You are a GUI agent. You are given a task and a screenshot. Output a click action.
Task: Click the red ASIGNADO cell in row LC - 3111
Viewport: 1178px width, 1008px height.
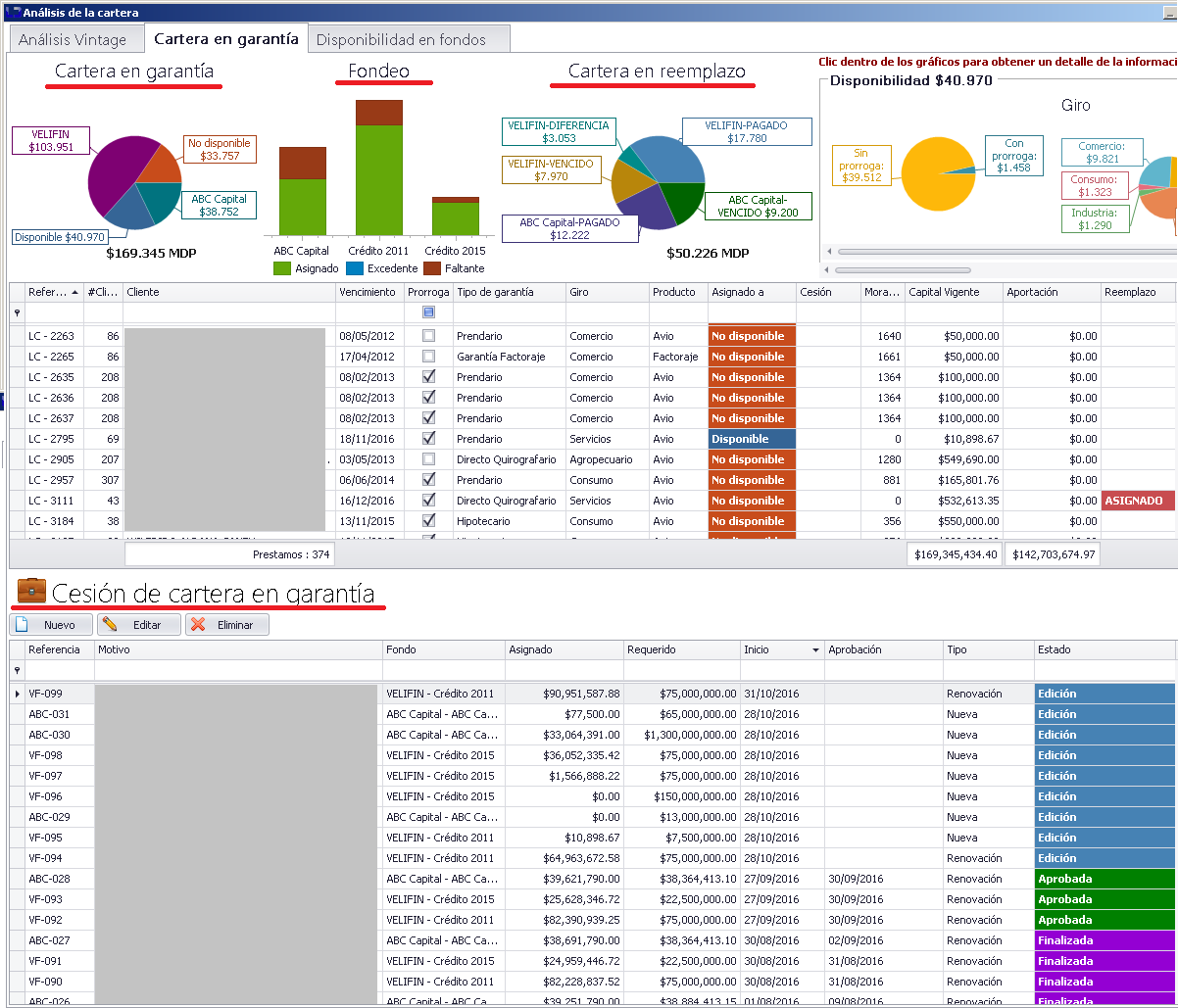pos(1138,501)
